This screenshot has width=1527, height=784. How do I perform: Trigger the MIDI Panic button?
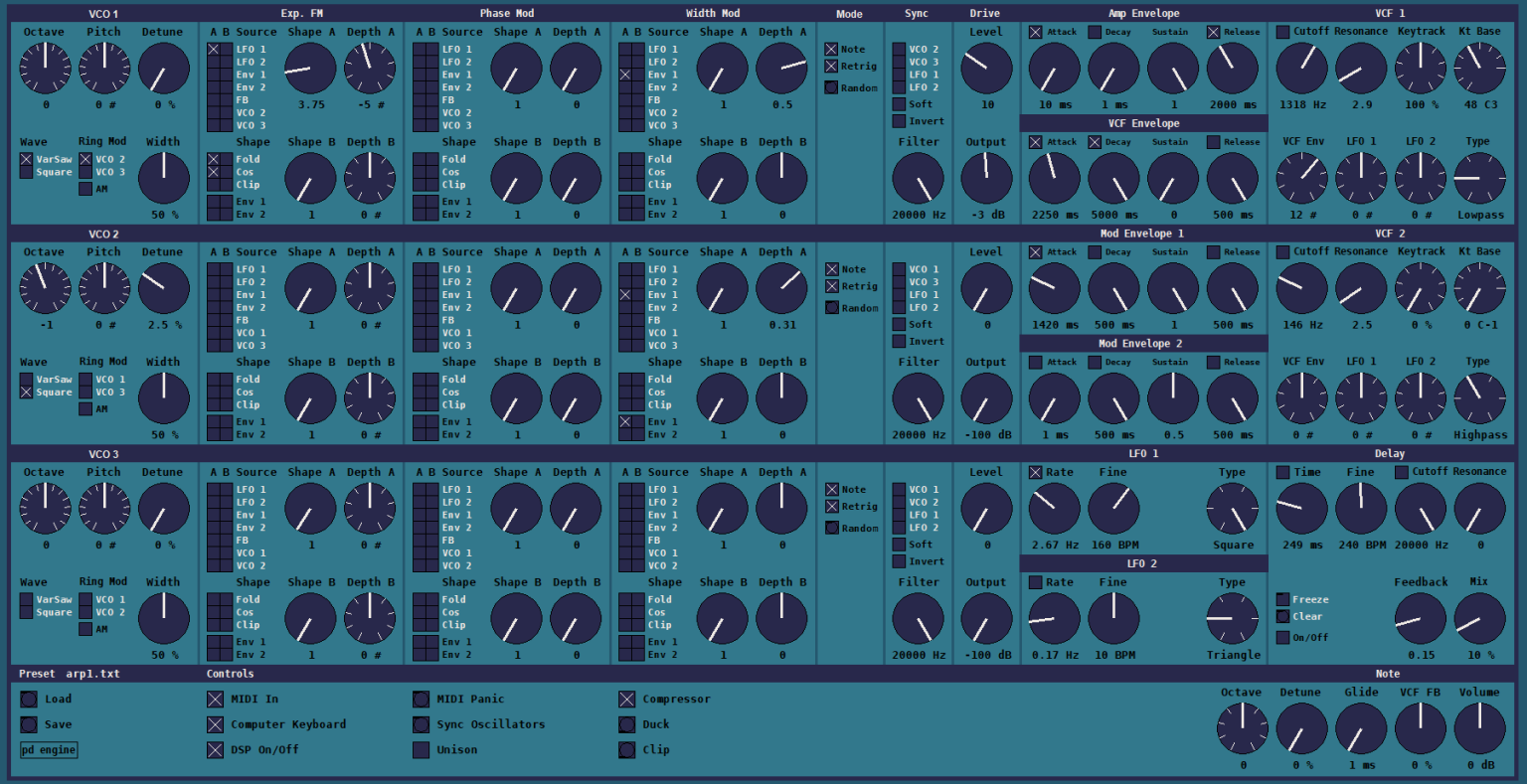(421, 699)
